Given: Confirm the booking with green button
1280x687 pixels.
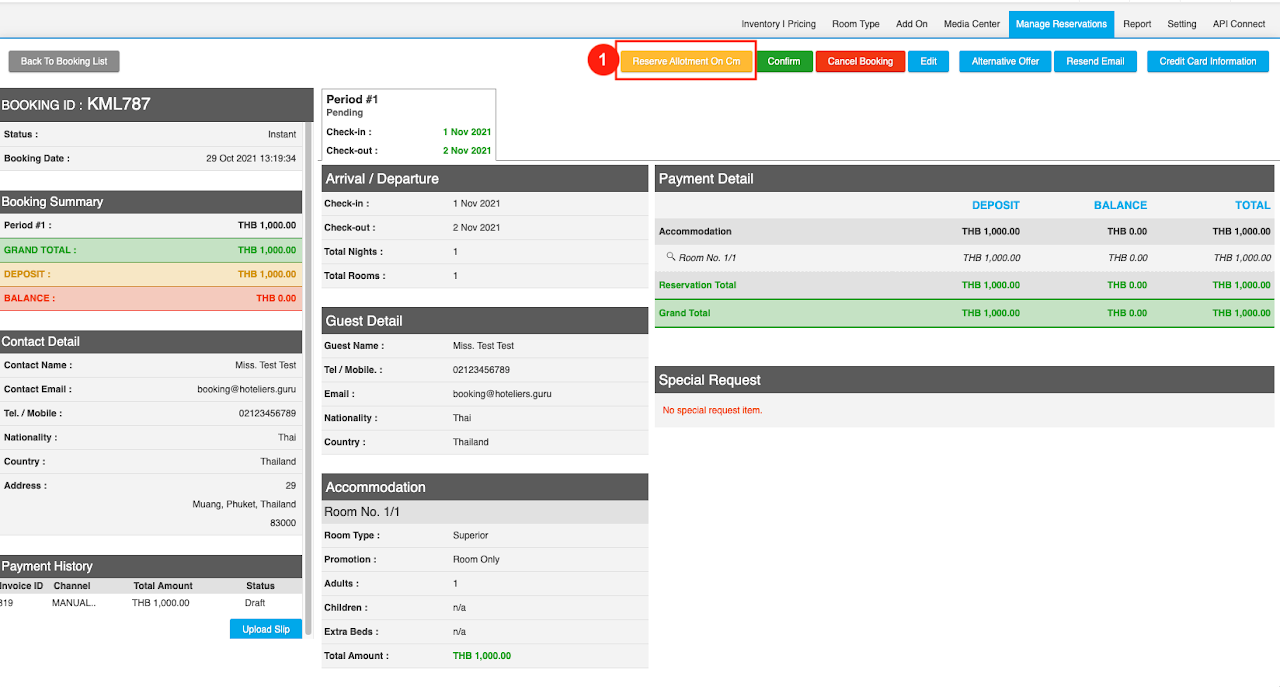Looking at the screenshot, I should coord(784,61).
